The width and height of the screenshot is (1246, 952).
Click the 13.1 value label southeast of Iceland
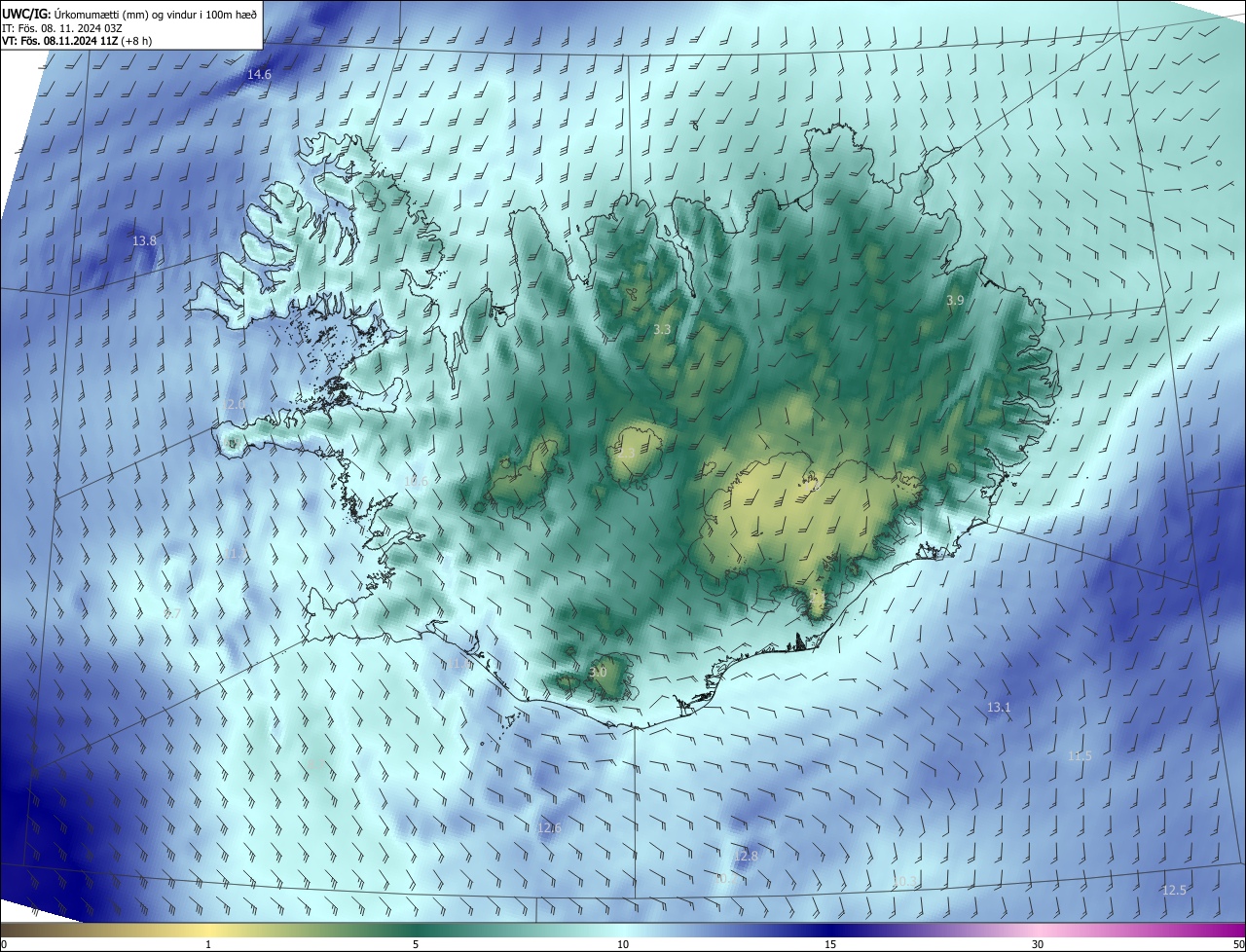click(x=999, y=708)
